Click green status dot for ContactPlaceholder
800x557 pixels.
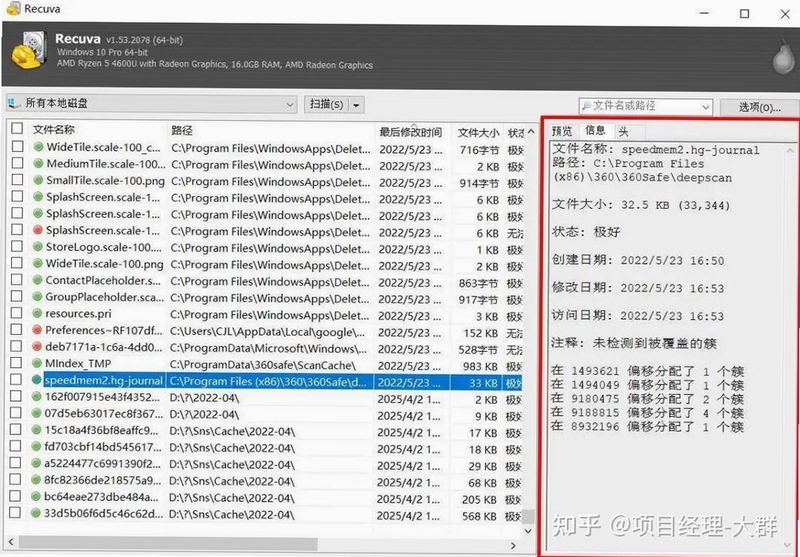point(37,280)
